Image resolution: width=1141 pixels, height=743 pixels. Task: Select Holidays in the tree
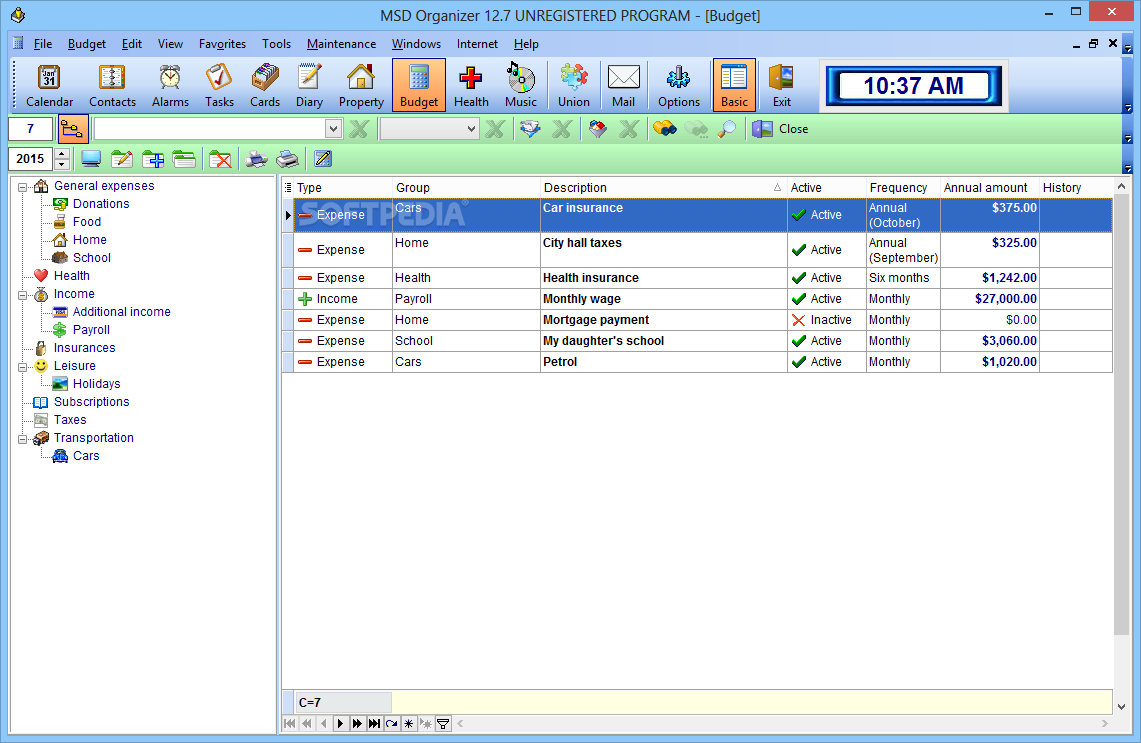click(x=96, y=384)
